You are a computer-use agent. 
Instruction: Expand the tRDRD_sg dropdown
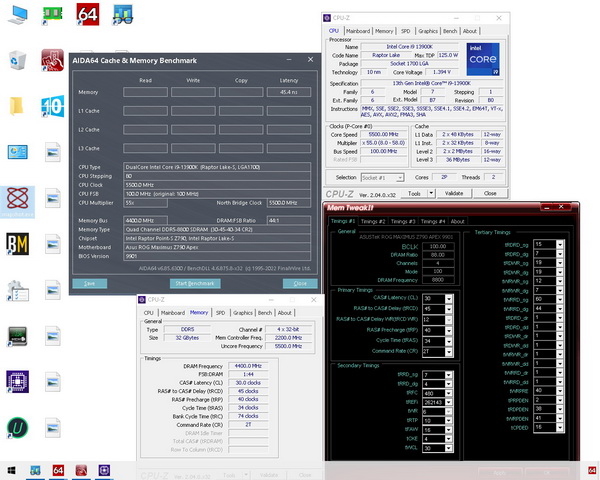click(560, 244)
